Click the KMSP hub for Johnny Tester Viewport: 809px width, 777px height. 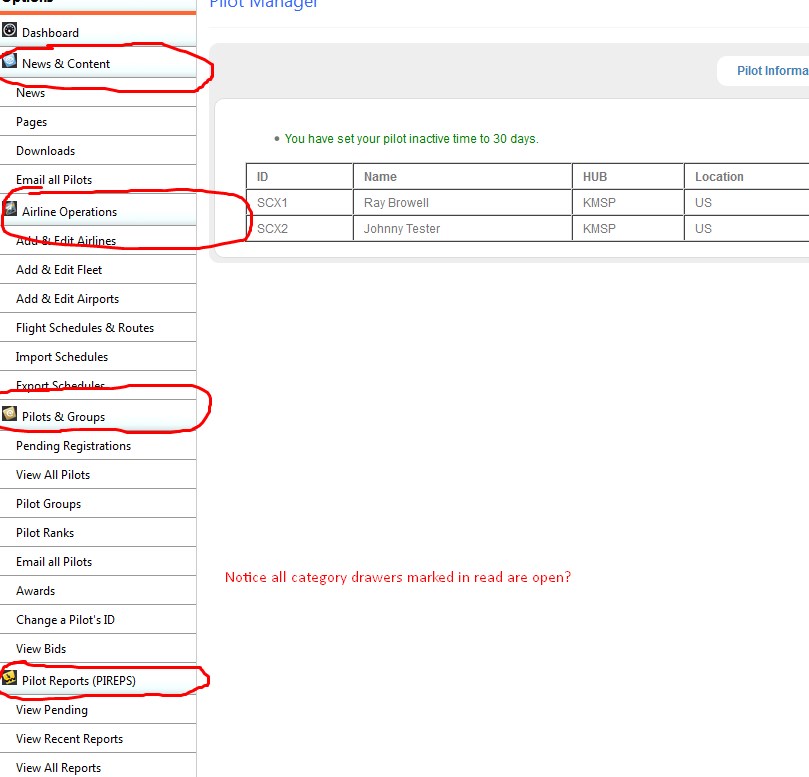click(599, 228)
